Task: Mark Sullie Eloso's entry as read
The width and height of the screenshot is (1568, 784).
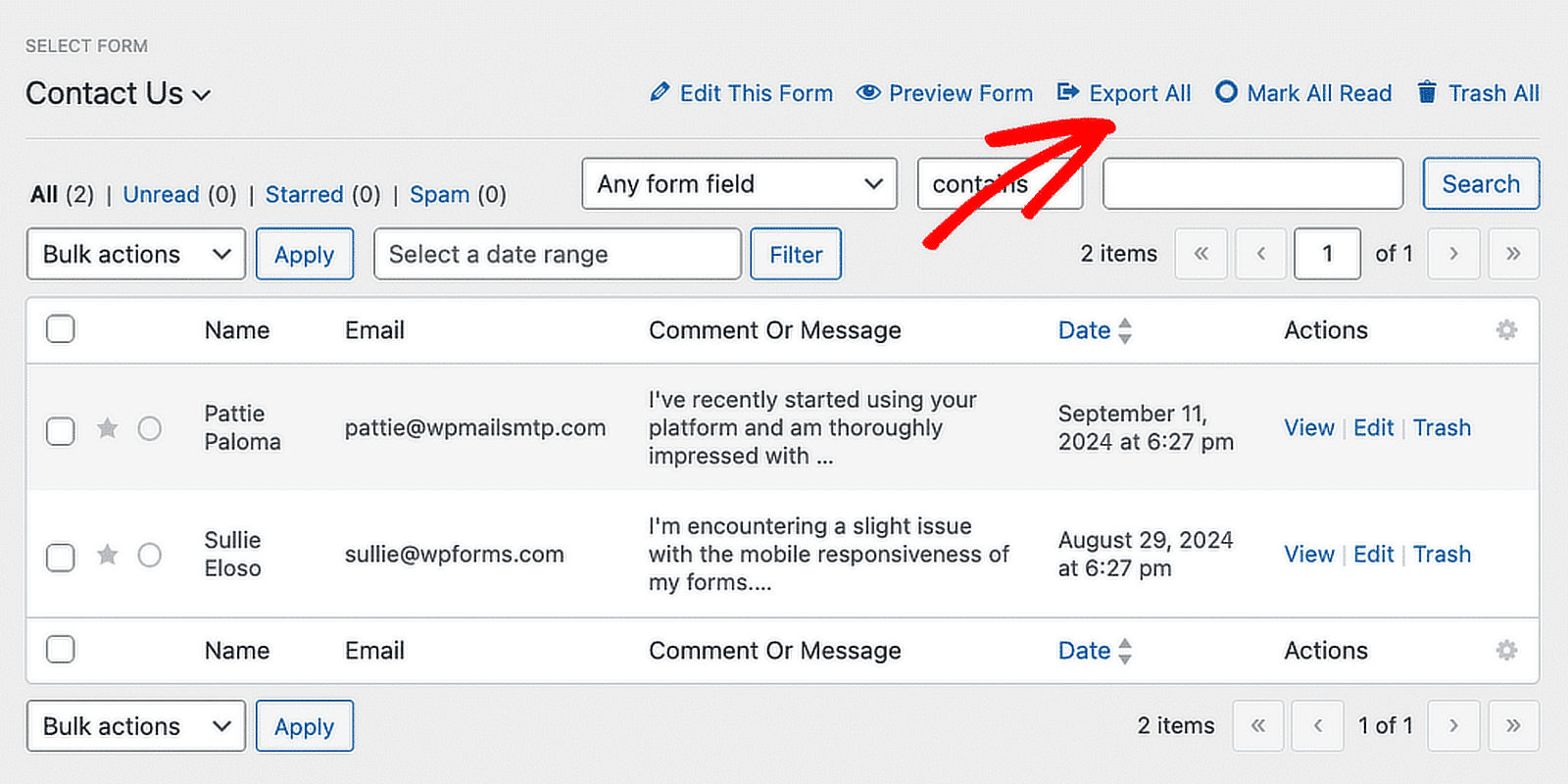Action: point(150,555)
